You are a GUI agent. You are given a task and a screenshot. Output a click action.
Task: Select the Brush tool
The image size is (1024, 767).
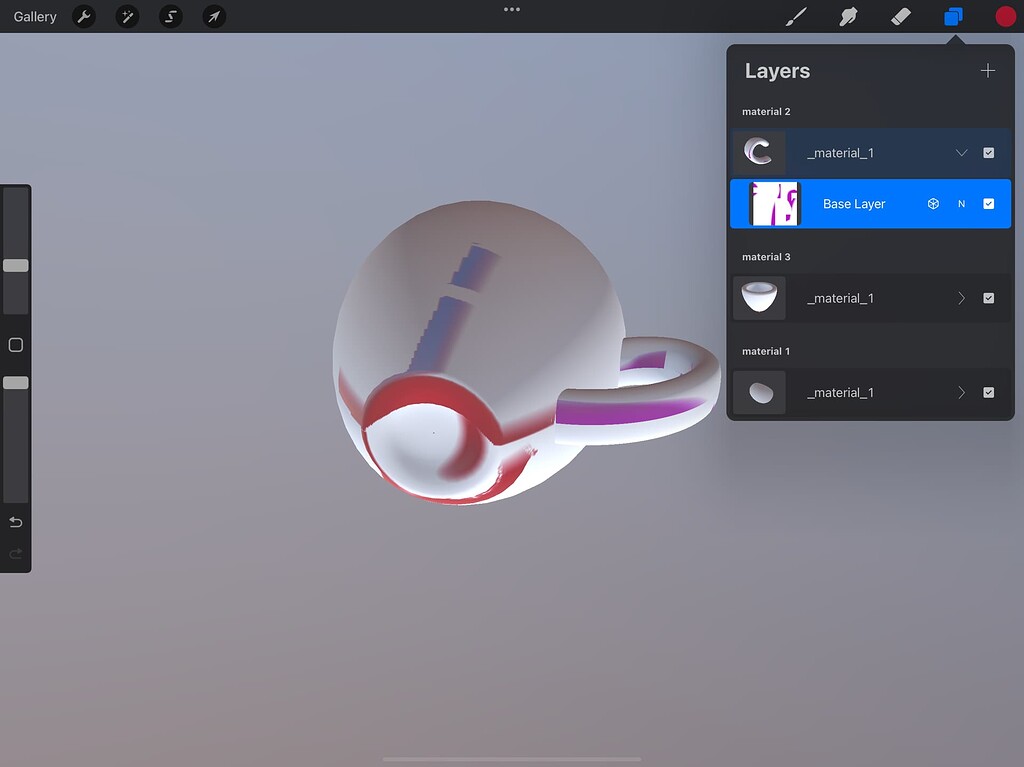click(x=796, y=16)
